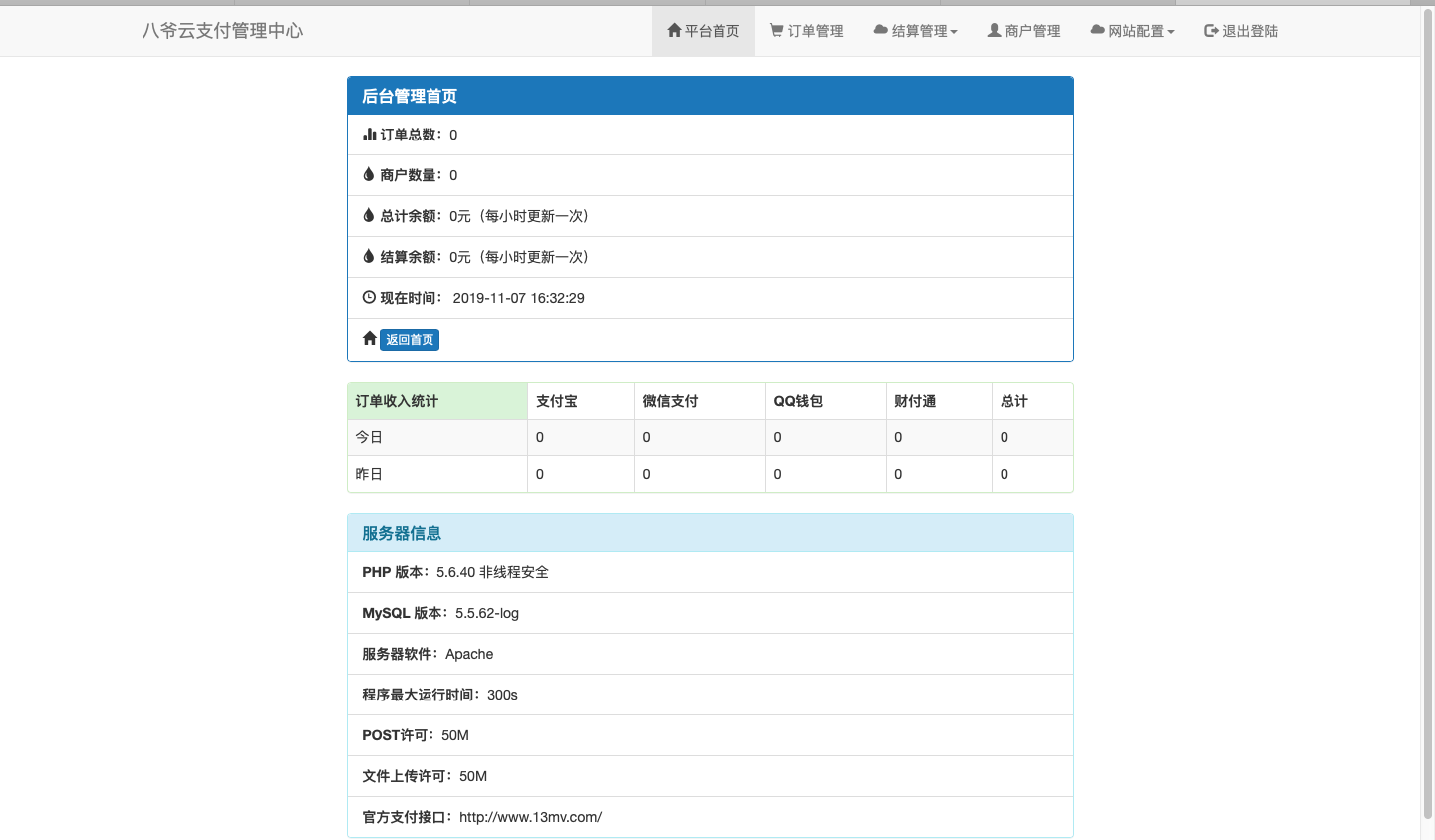Click the 订单收入统计 table header cell
The height and width of the screenshot is (840, 1435).
tap(397, 401)
